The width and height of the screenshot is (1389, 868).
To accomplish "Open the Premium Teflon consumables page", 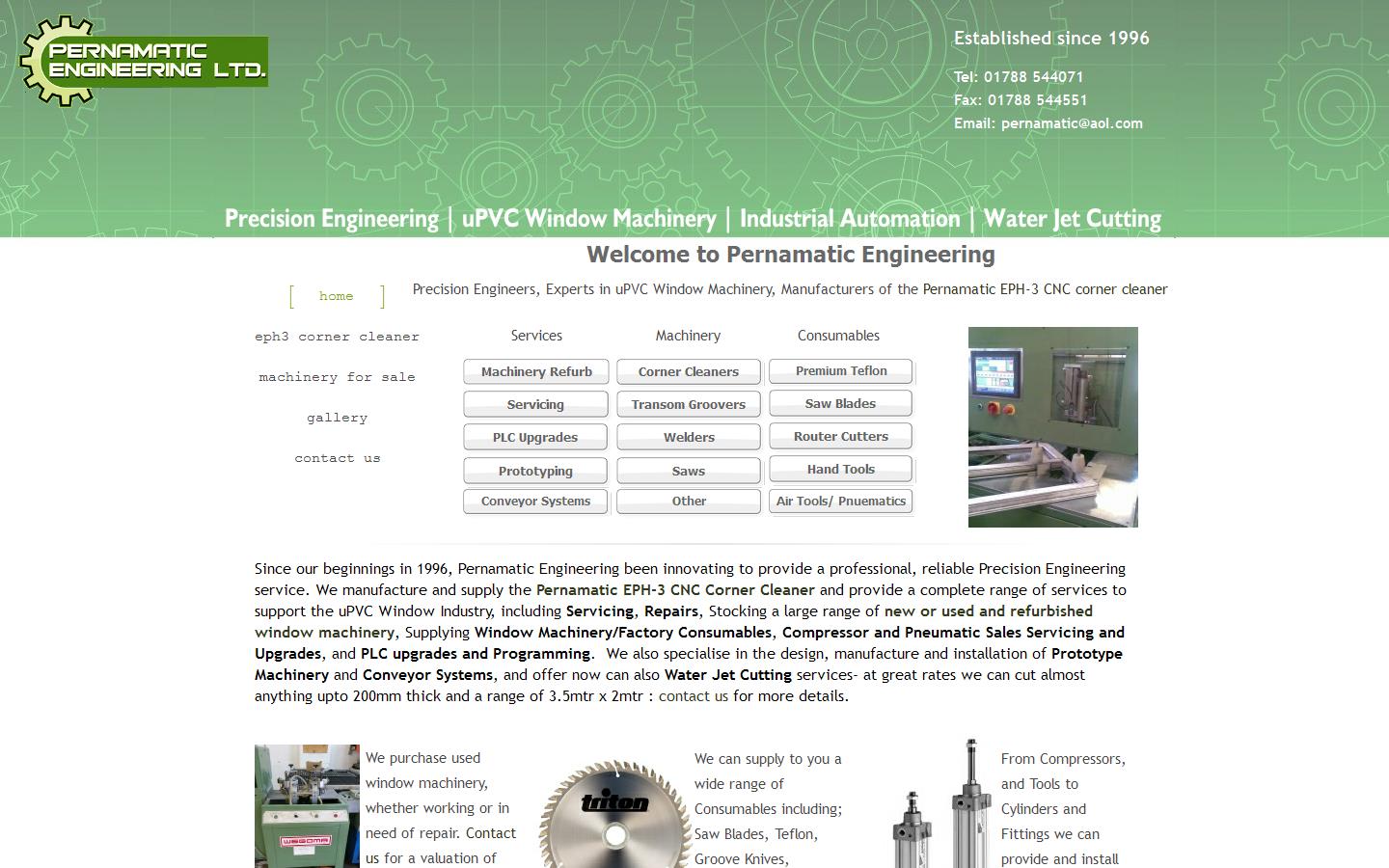I will coord(840,370).
